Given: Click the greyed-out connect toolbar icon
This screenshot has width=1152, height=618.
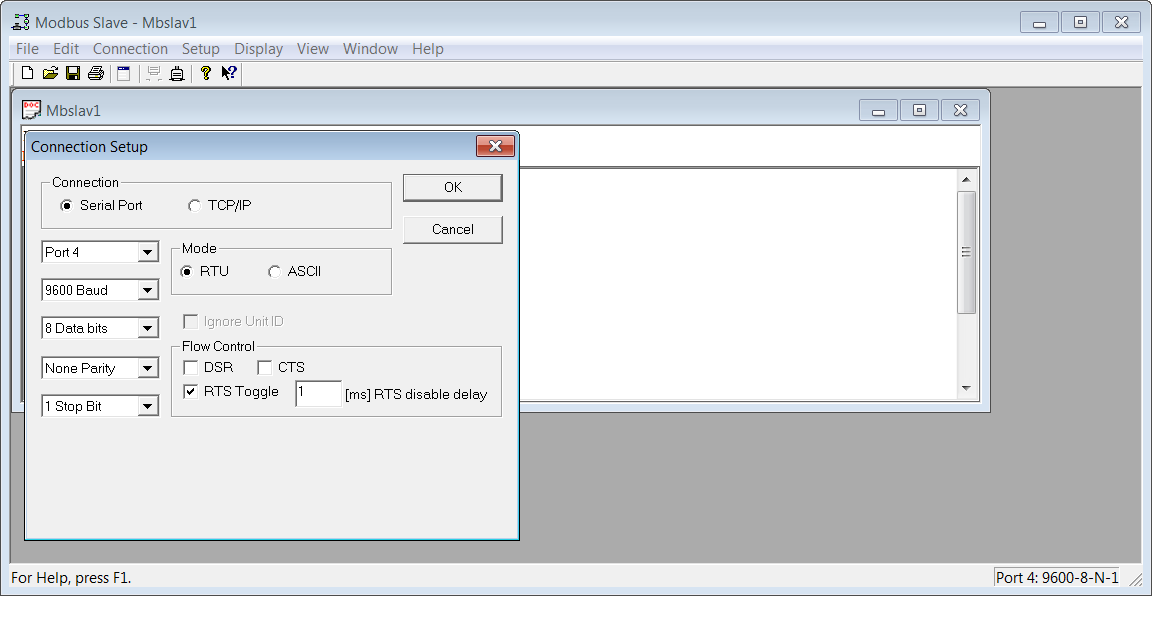Looking at the screenshot, I should coord(154,73).
